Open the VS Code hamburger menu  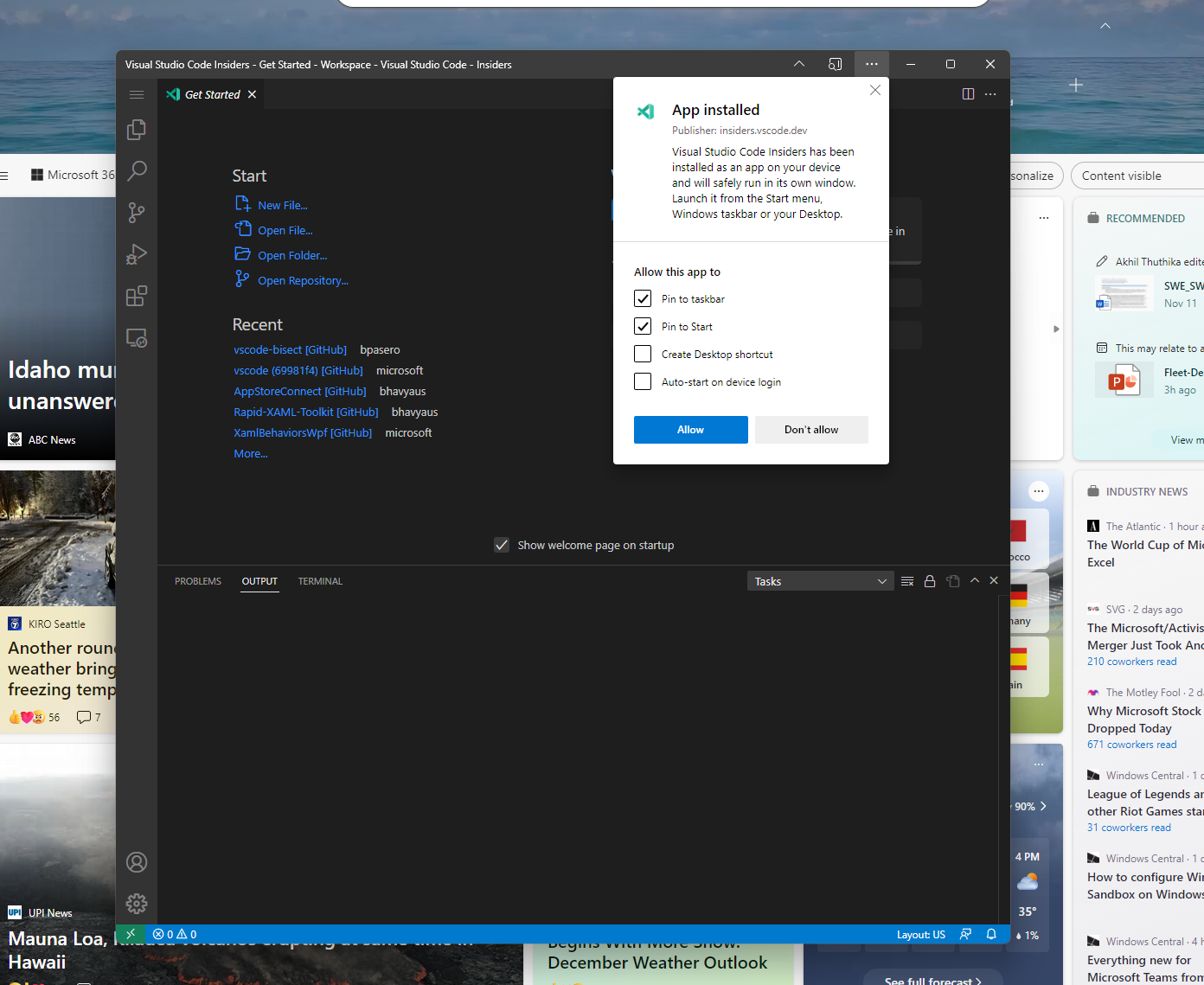point(137,94)
